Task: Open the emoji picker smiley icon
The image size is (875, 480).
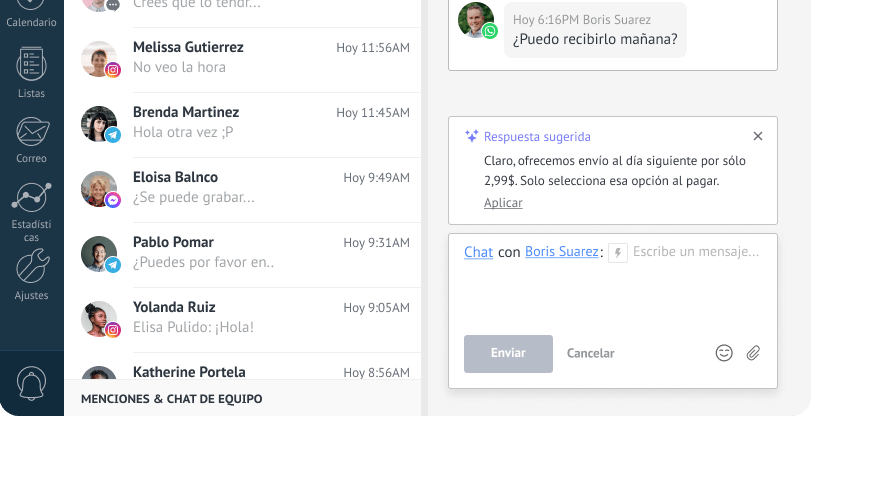Action: click(724, 353)
